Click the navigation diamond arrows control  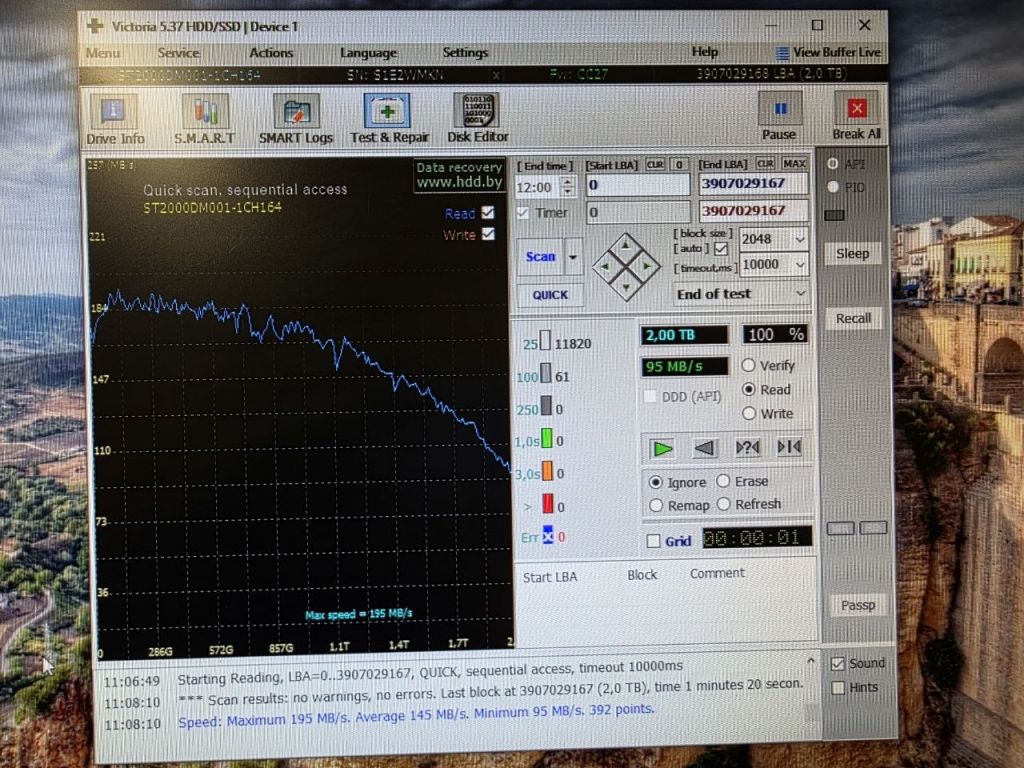point(626,266)
